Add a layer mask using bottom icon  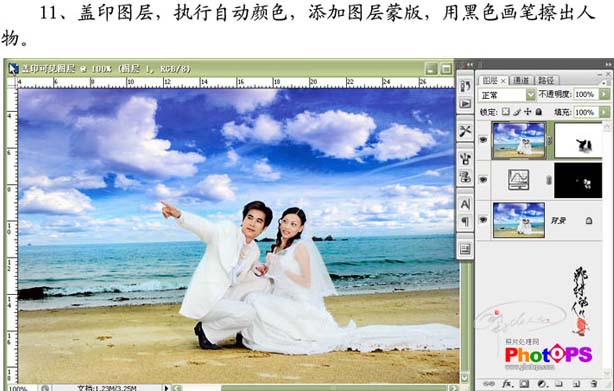(524, 384)
